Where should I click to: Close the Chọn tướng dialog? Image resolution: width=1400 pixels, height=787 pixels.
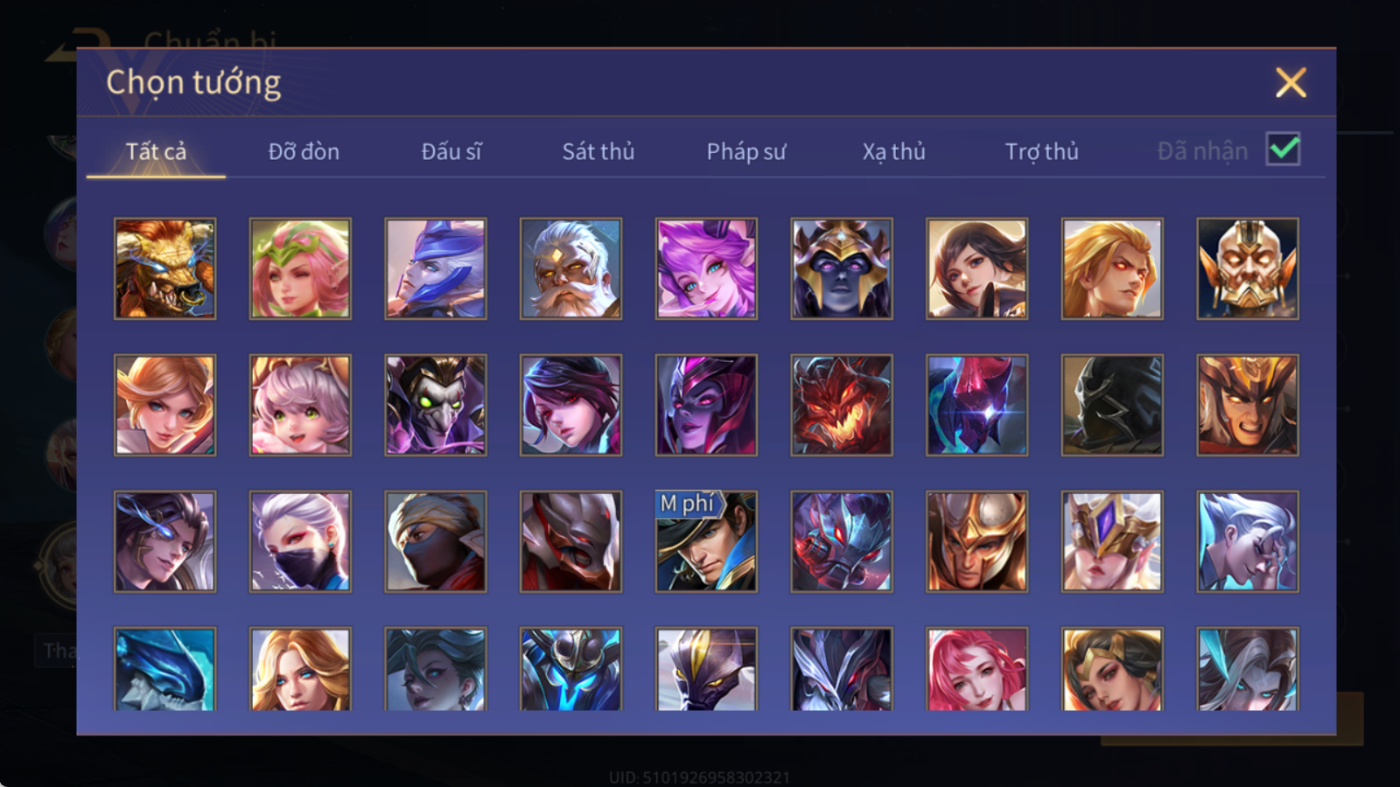pos(1291,82)
